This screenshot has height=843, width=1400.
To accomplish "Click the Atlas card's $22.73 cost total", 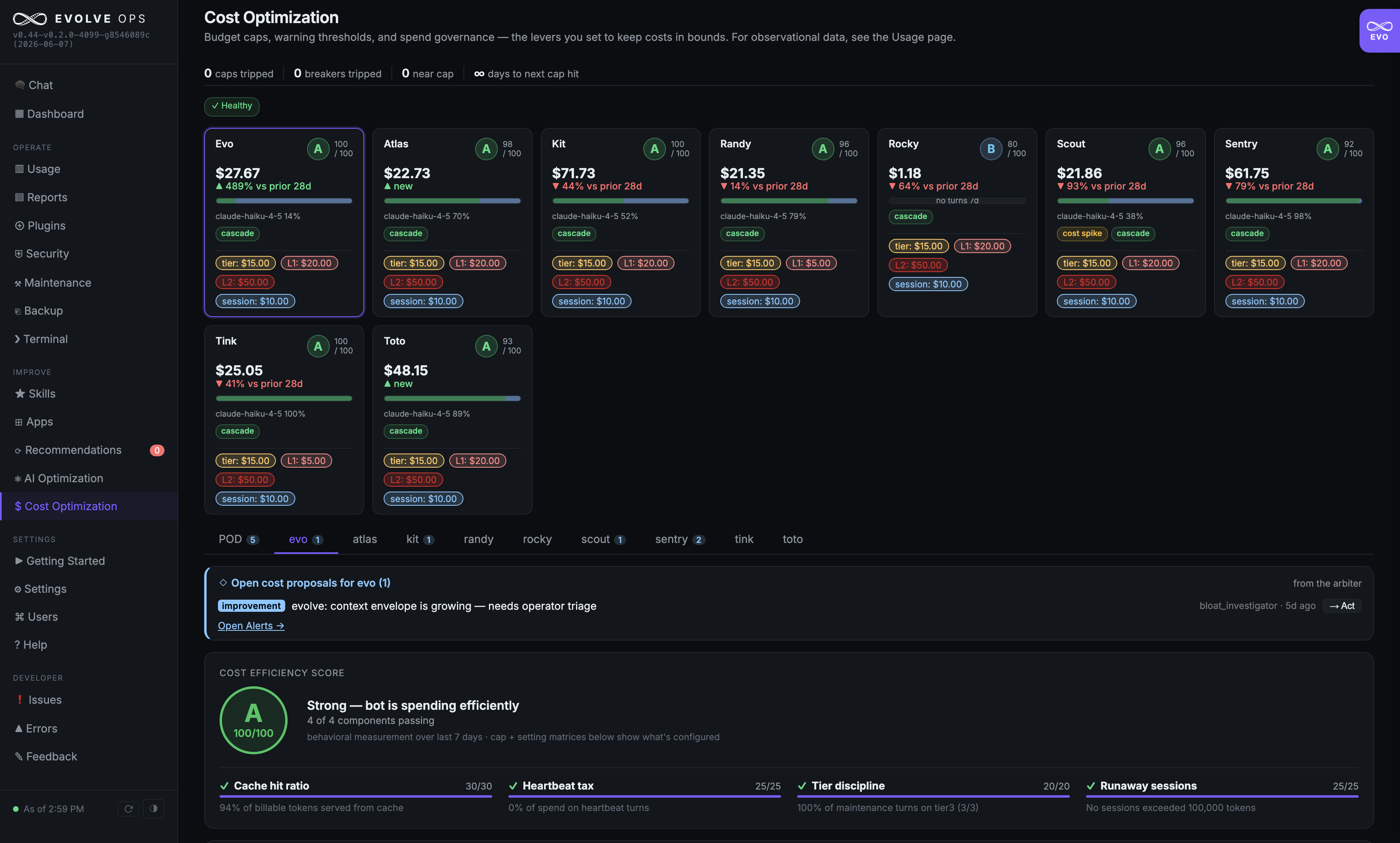I will (407, 173).
